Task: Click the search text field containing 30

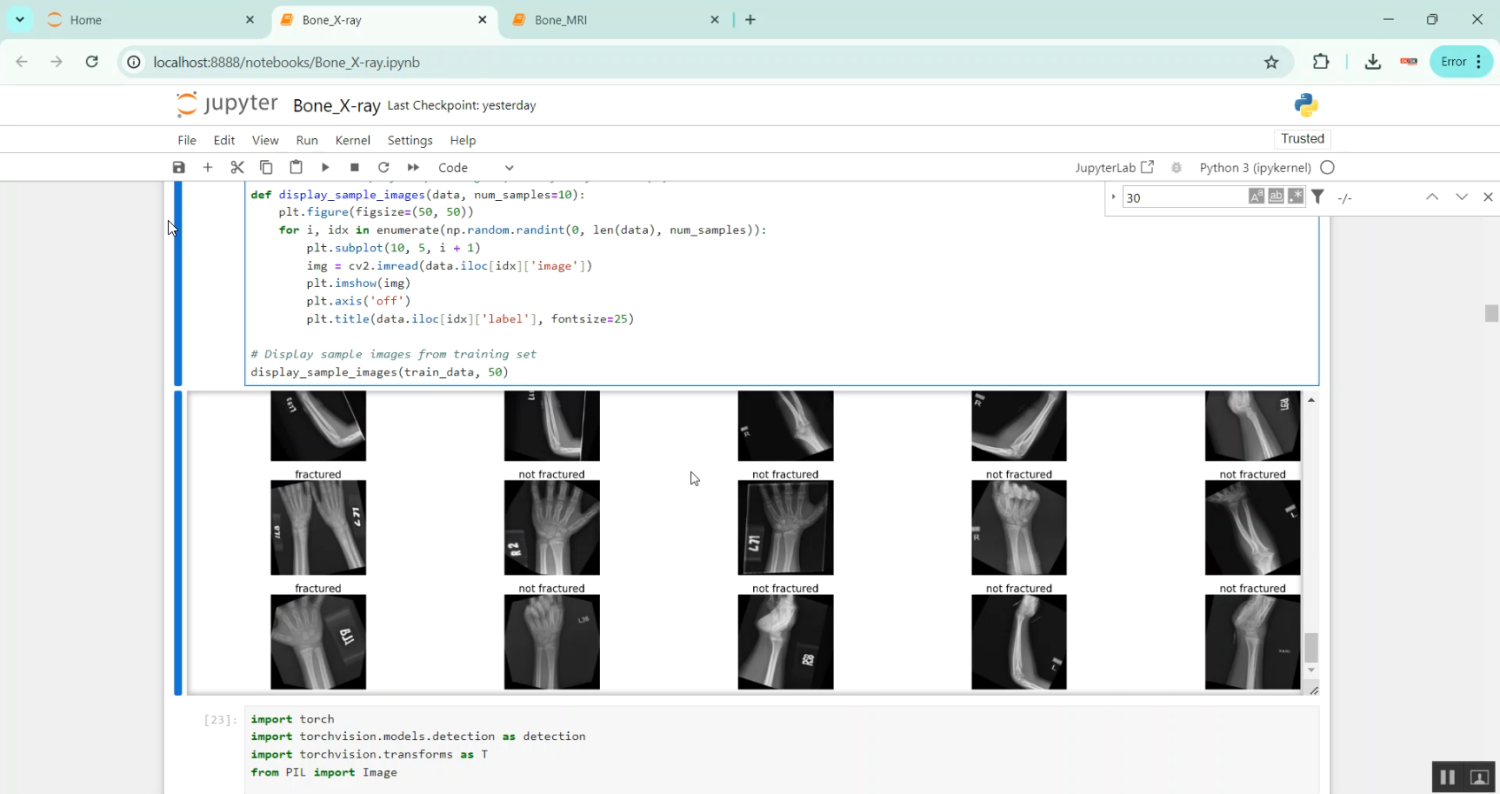Action: (1183, 198)
